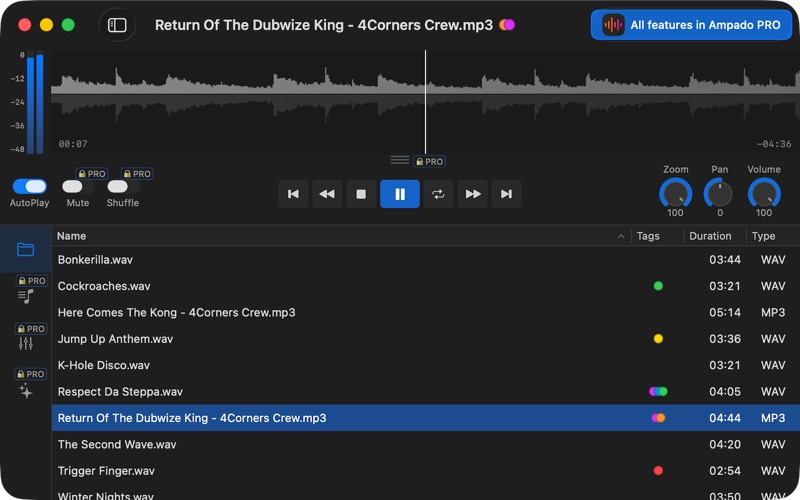Click the yellow tag on Jump Up Anthem.wav
The height and width of the screenshot is (500, 800).
(x=658, y=339)
